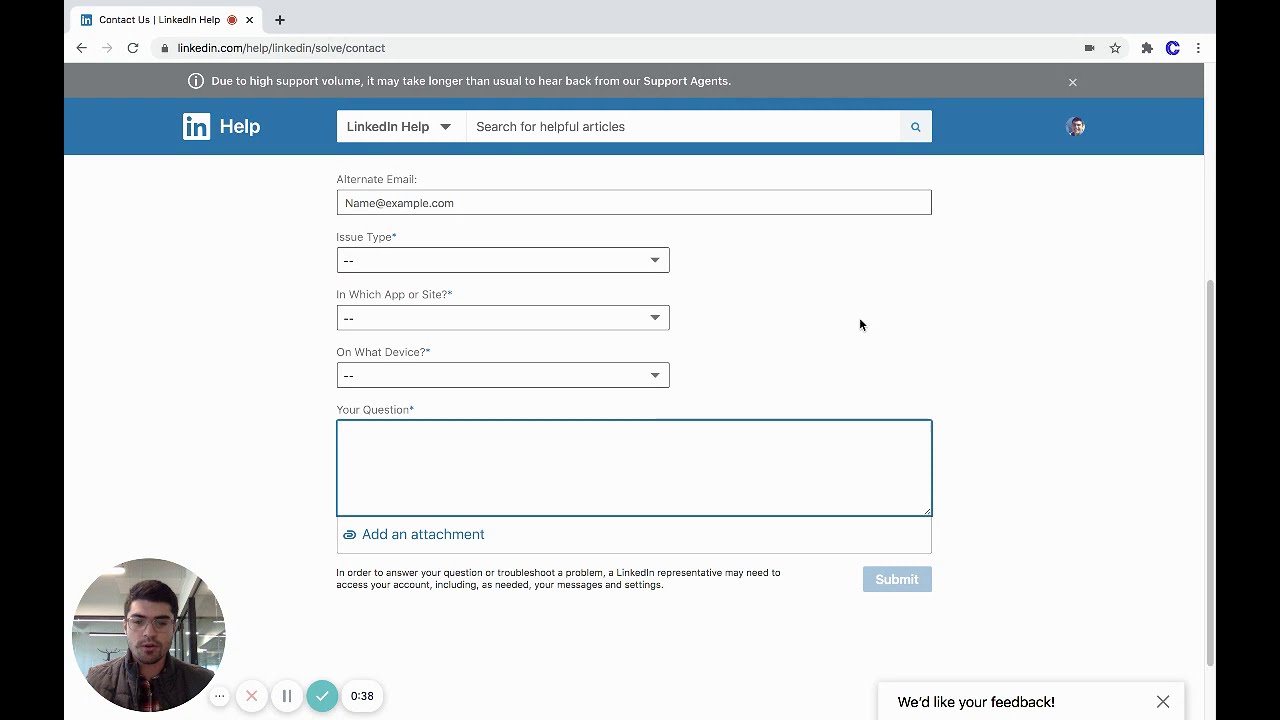Open the profile avatar menu
The image size is (1280, 720).
(1076, 126)
